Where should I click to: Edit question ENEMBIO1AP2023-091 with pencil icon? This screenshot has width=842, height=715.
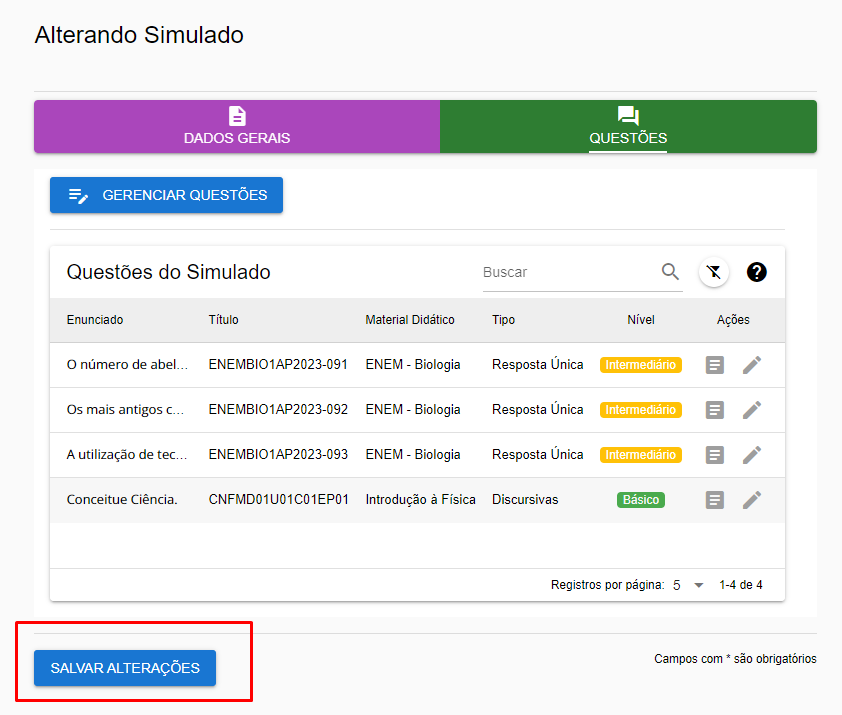(x=752, y=365)
